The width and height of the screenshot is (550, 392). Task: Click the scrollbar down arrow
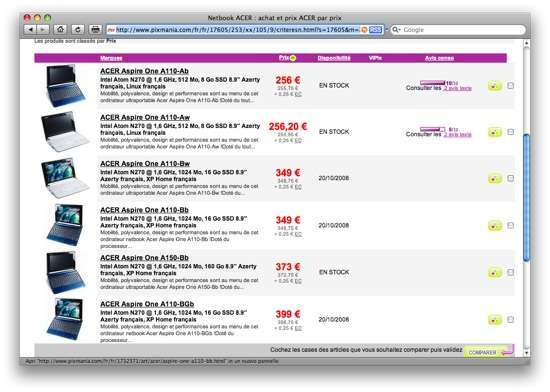[x=526, y=353]
